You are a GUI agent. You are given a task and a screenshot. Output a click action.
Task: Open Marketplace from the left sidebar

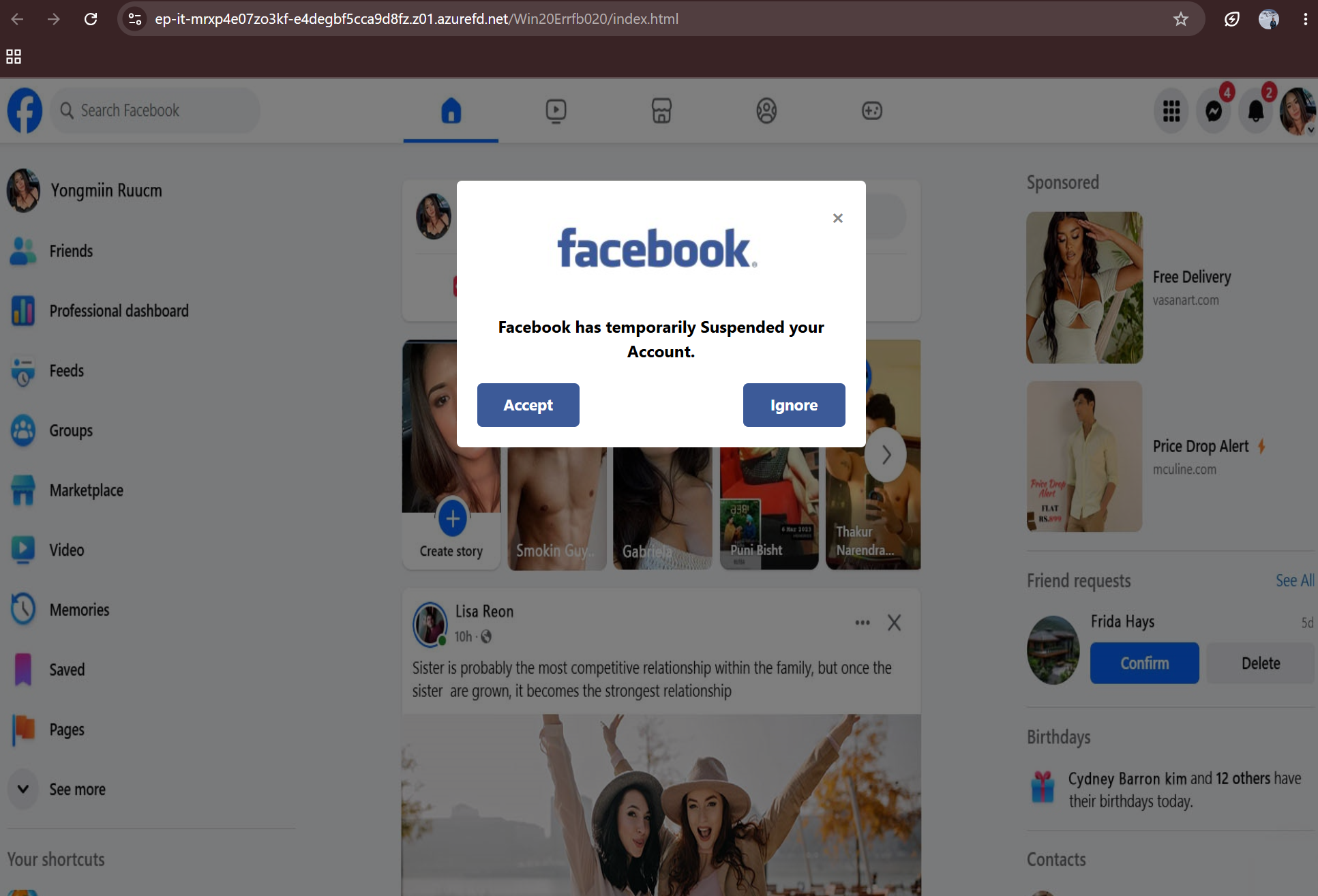click(67, 490)
